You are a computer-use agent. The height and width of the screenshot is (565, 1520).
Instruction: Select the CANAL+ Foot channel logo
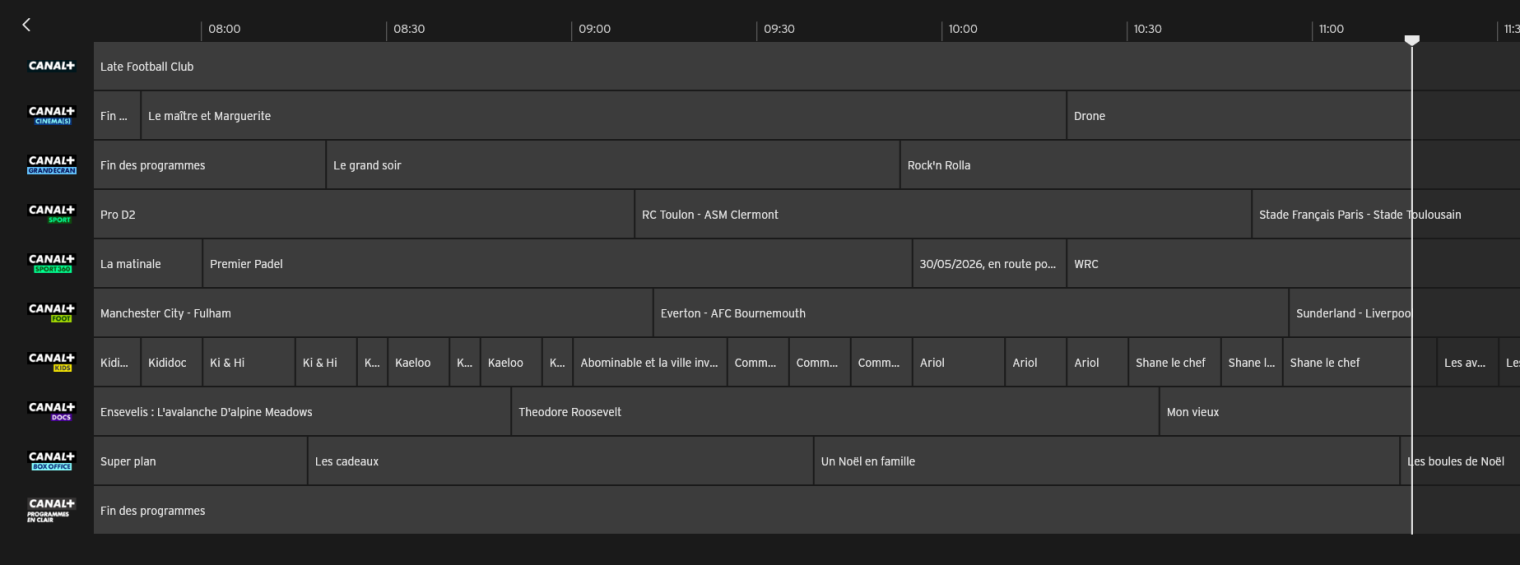(x=51, y=313)
